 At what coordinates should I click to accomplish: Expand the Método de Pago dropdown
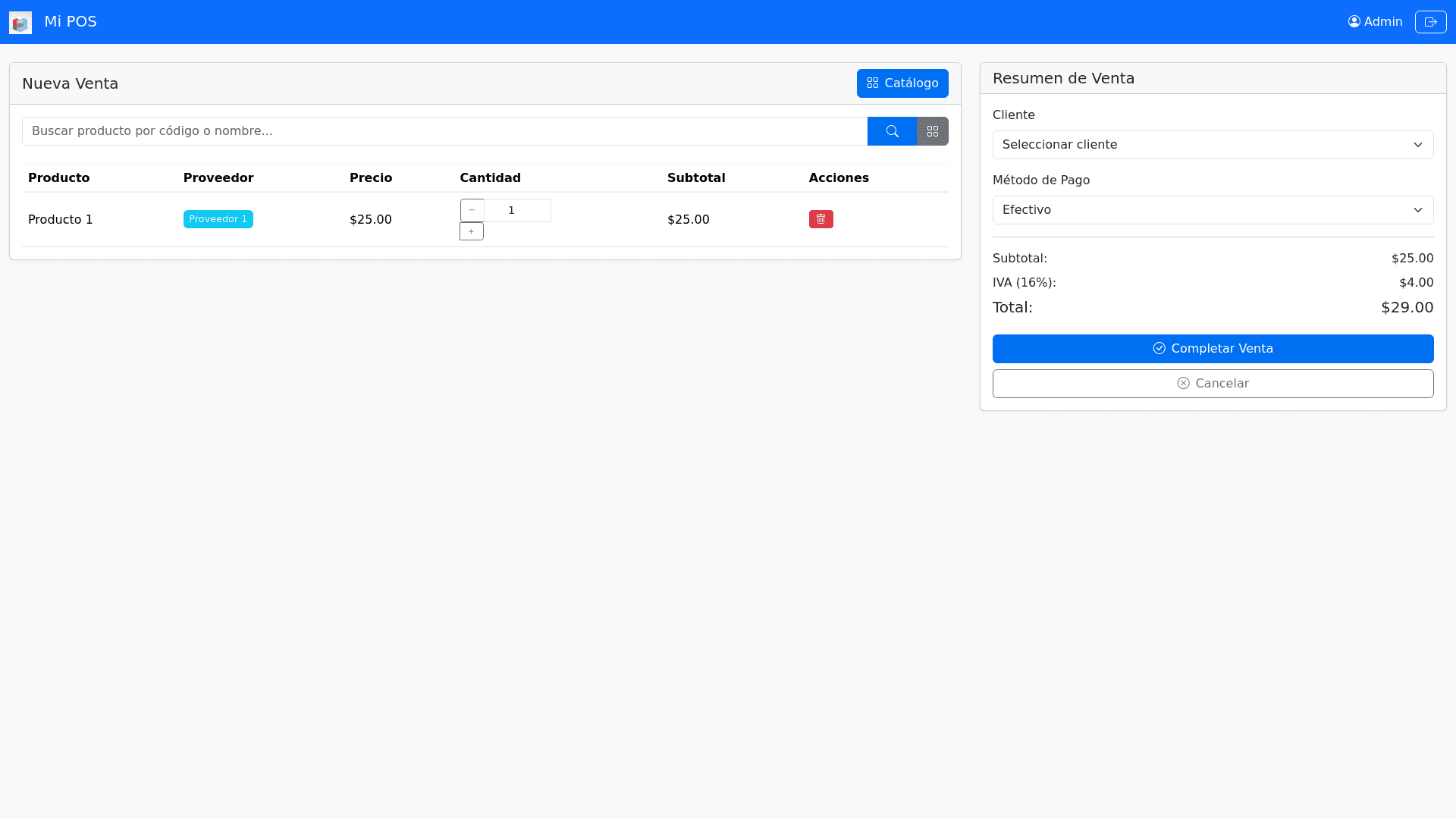(1212, 210)
